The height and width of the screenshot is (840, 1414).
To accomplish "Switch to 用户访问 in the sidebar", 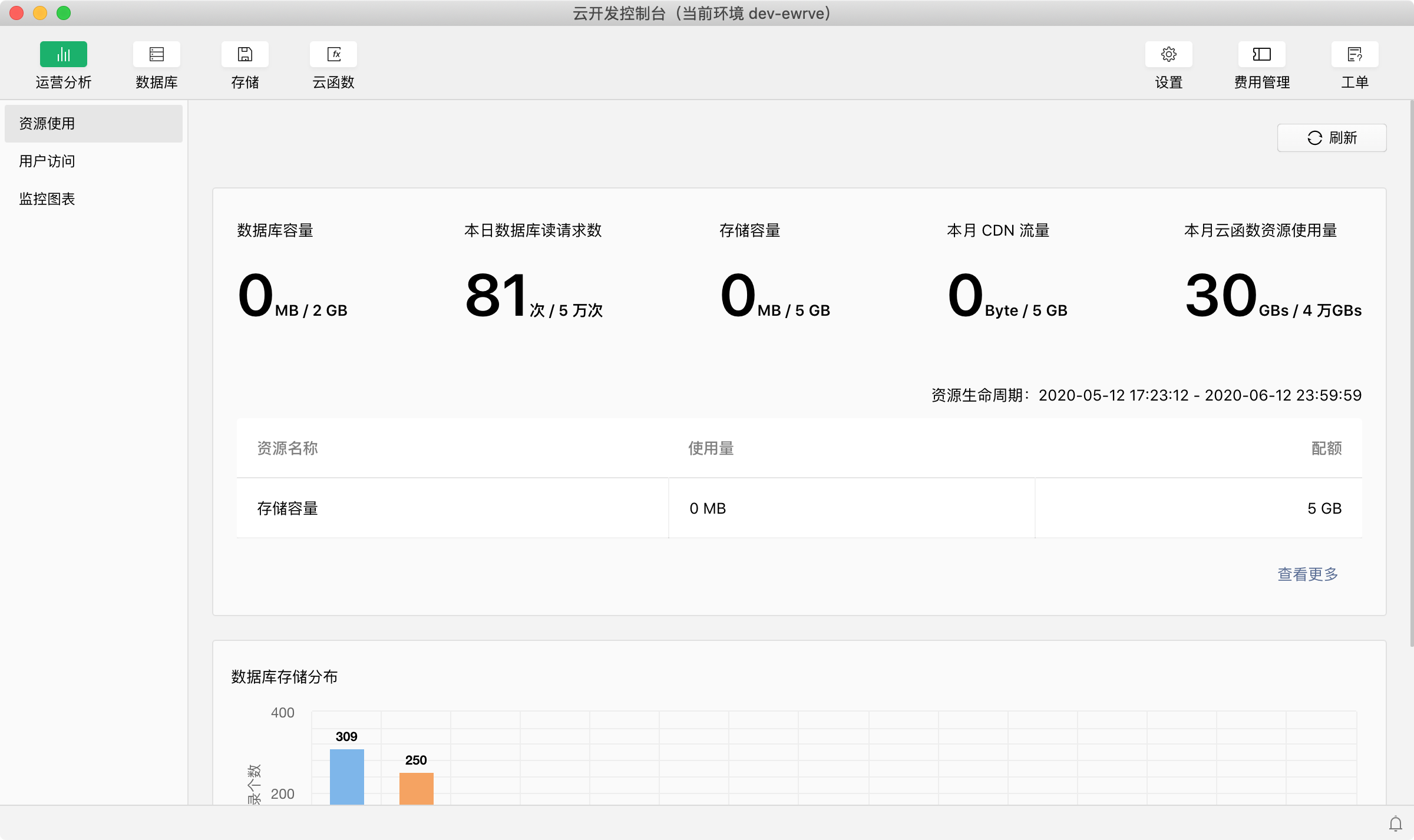I will click(47, 161).
